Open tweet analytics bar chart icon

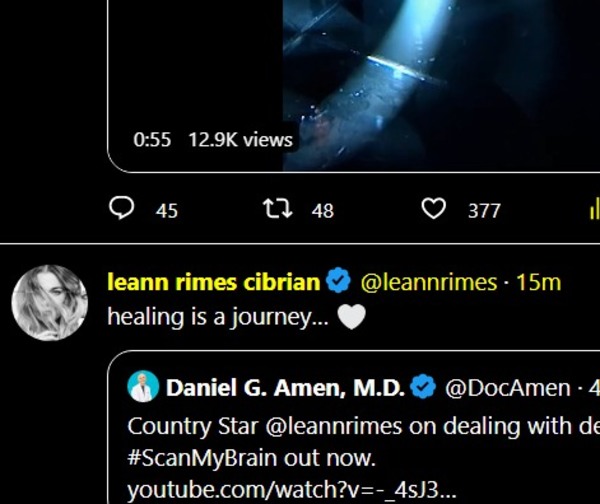point(591,209)
